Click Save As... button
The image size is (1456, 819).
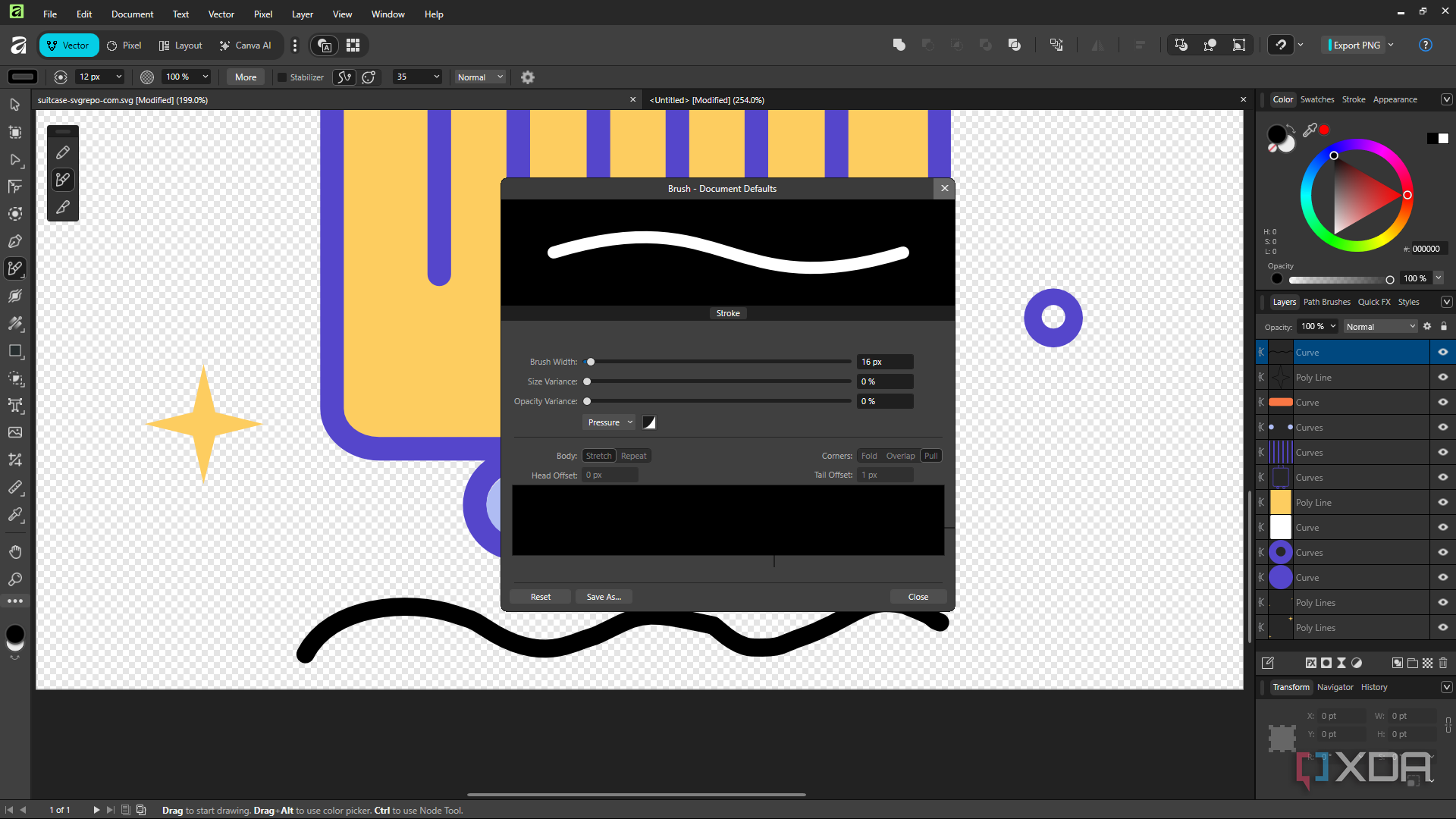(x=604, y=597)
